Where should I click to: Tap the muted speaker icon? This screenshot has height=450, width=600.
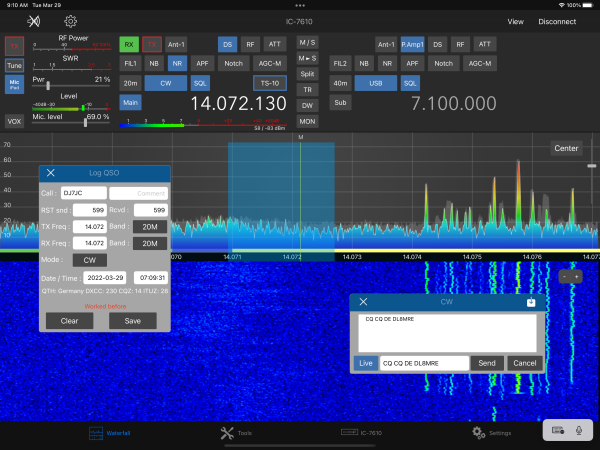click(34, 21)
